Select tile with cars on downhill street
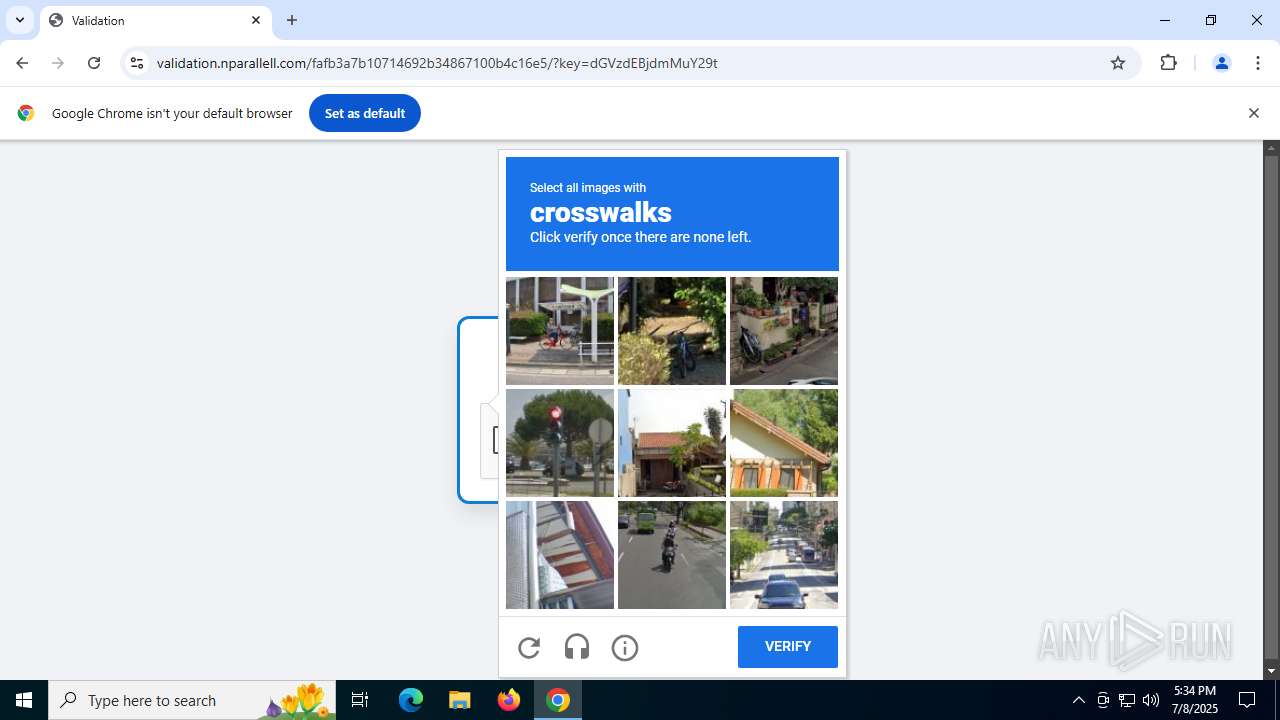Image resolution: width=1280 pixels, height=720 pixels. (x=784, y=555)
